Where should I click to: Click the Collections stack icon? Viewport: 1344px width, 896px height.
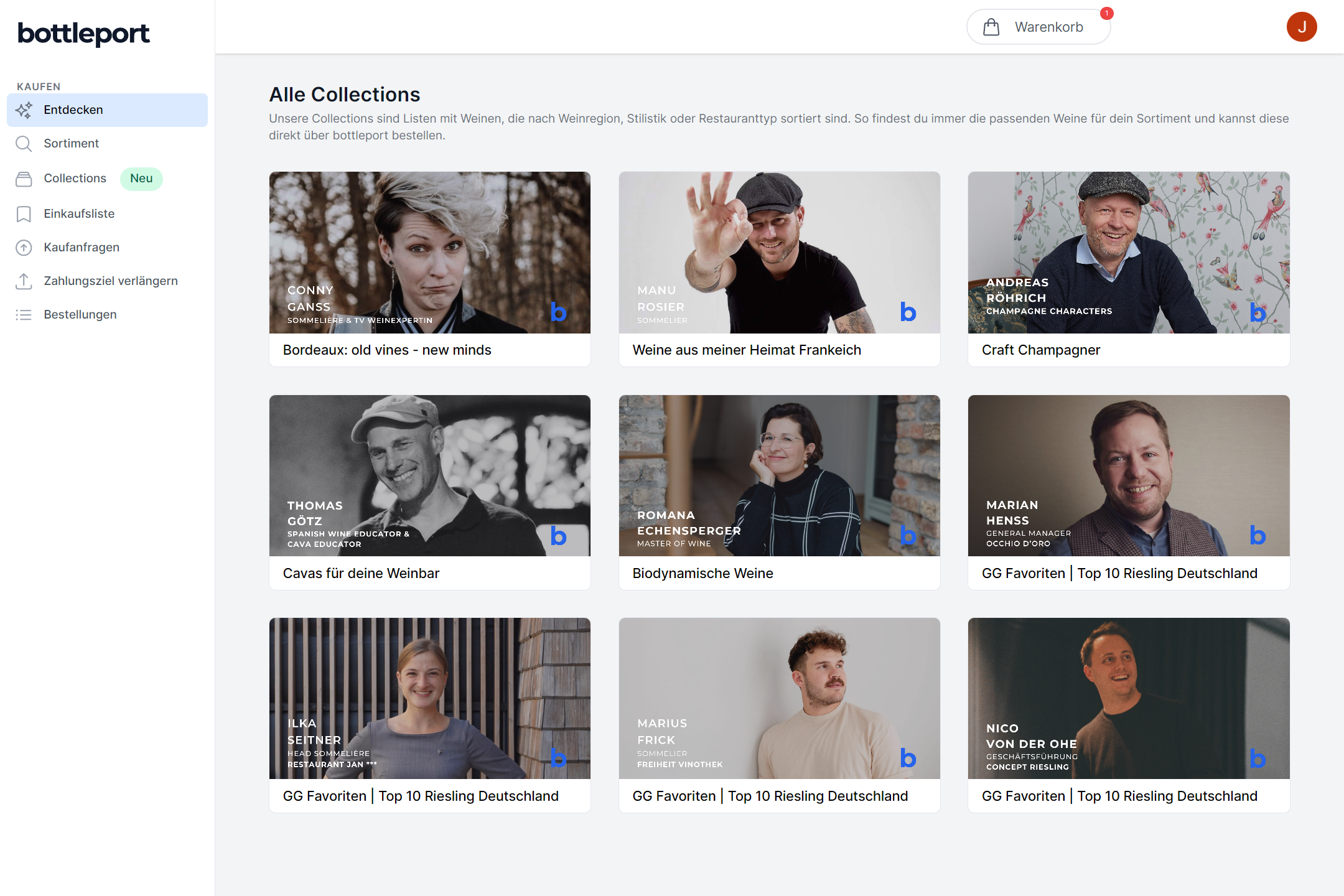(24, 179)
